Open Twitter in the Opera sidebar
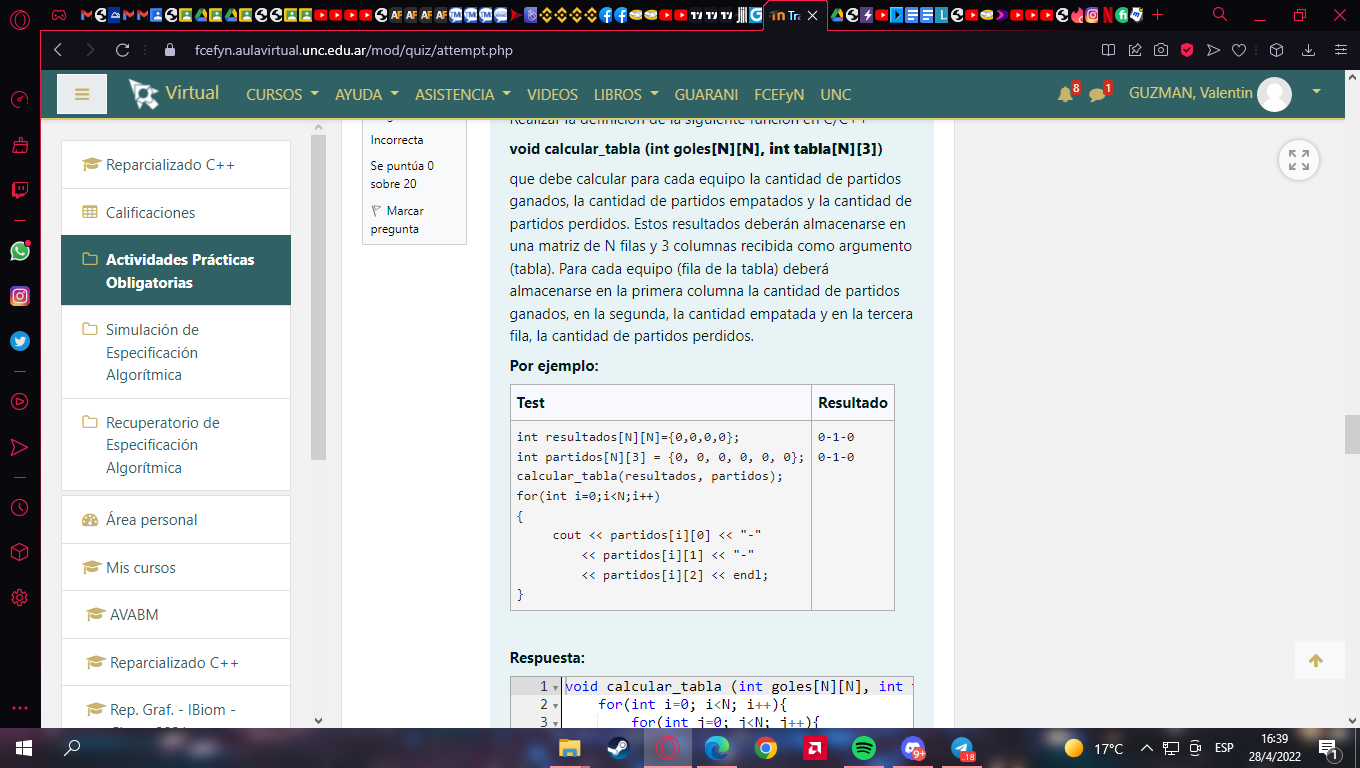The image size is (1360, 768). (x=20, y=341)
